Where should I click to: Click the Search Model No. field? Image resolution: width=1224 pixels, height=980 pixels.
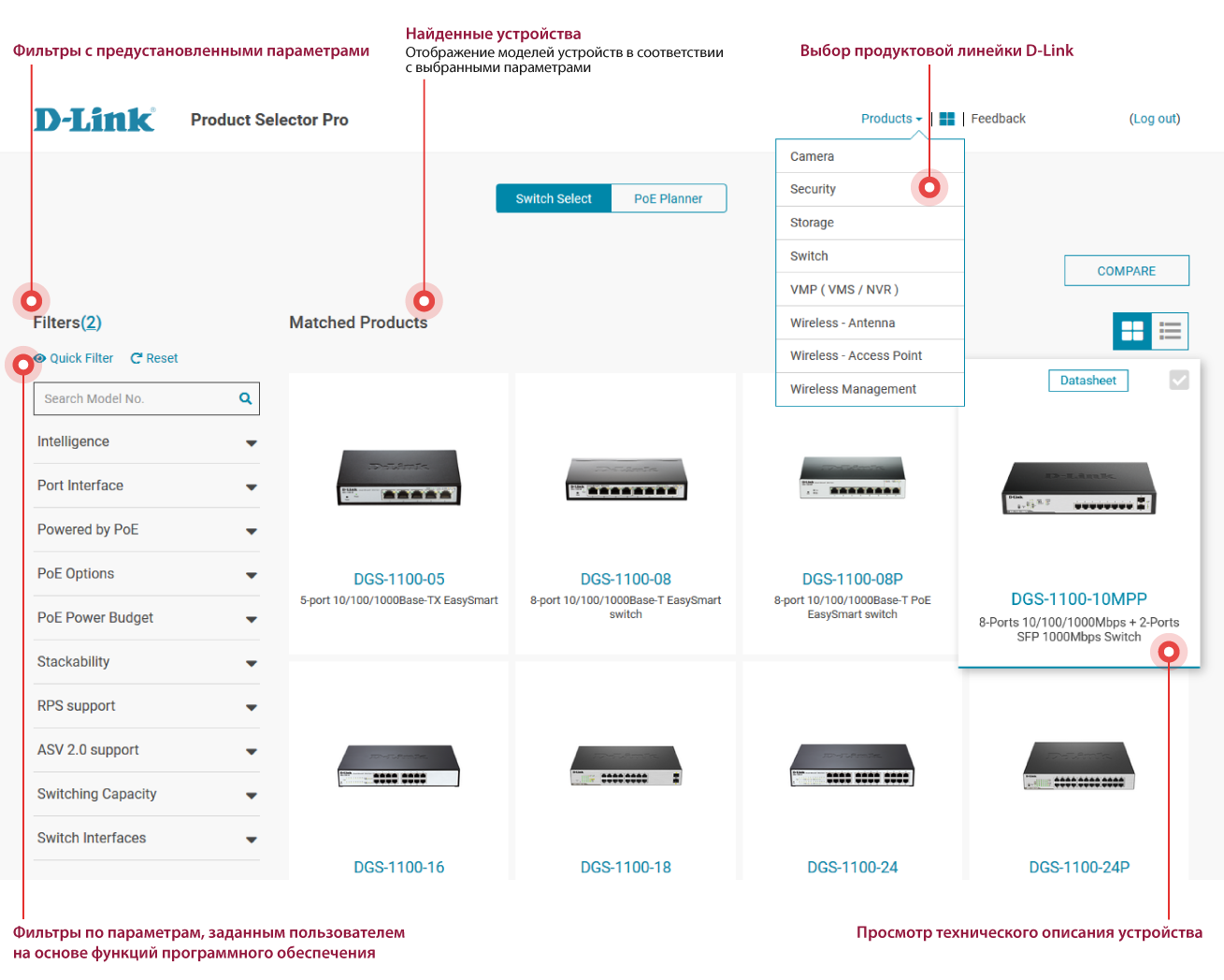(x=136, y=398)
